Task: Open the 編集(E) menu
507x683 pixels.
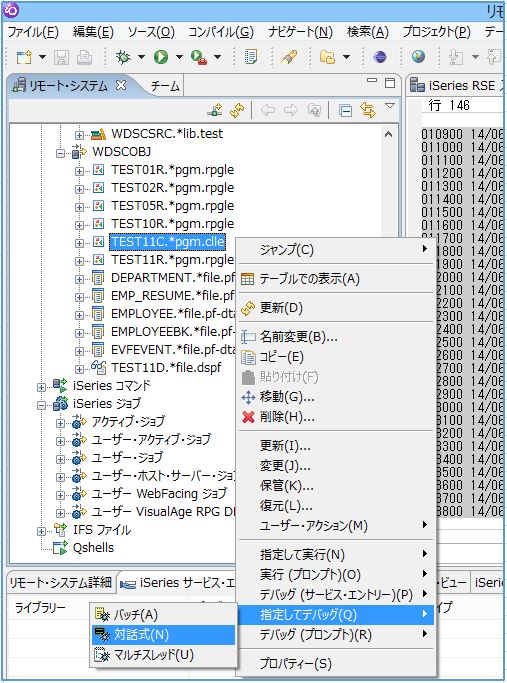Action: (93, 32)
